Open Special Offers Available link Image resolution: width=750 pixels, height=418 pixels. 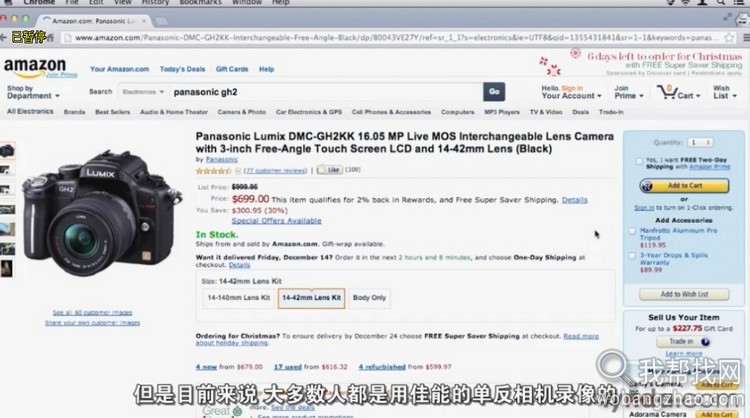coord(276,220)
